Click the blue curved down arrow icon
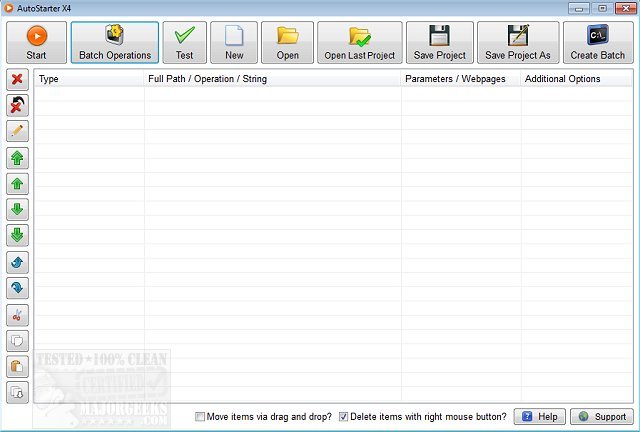This screenshot has width=640, height=432. 17,288
